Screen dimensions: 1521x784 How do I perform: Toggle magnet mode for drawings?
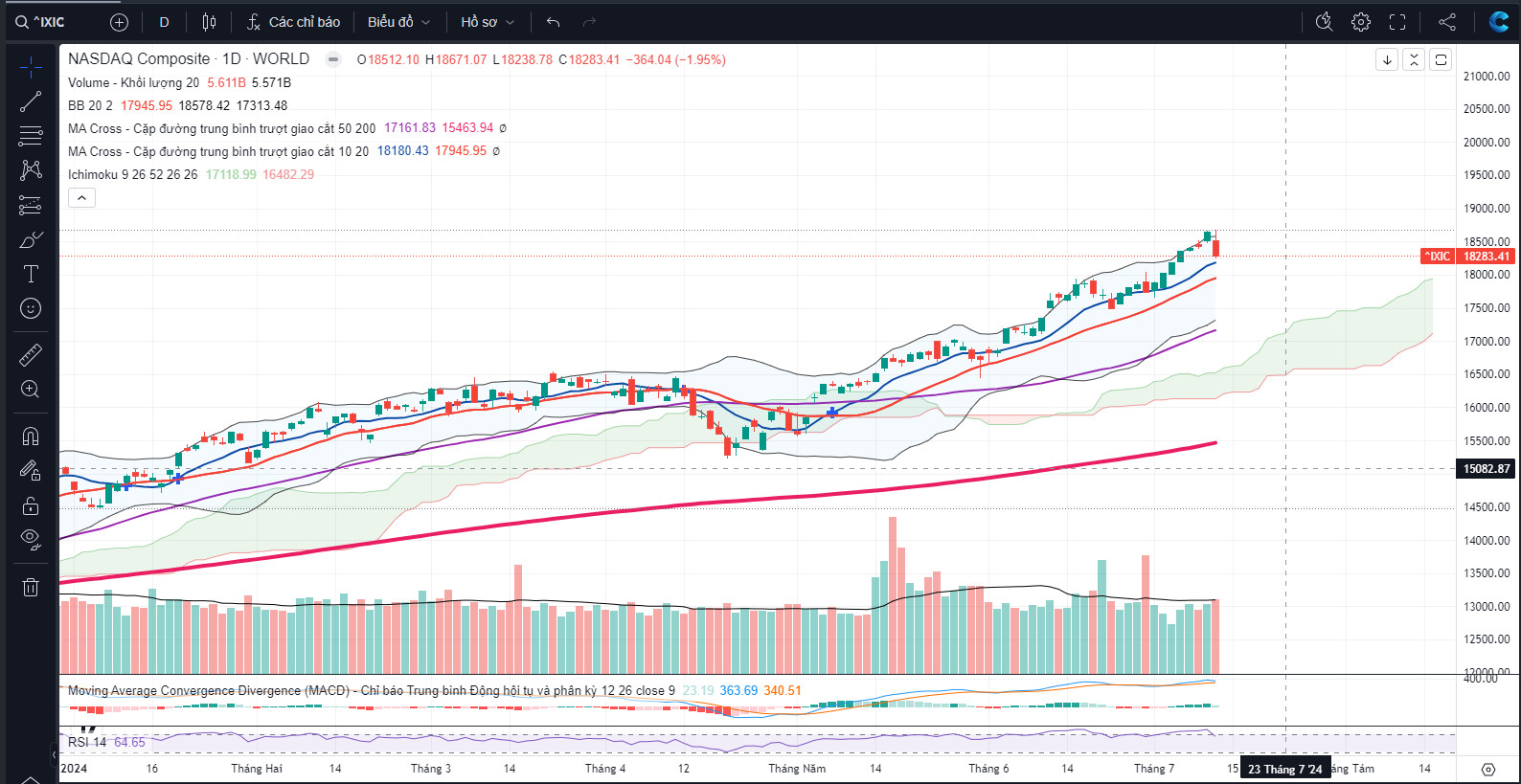(31, 437)
